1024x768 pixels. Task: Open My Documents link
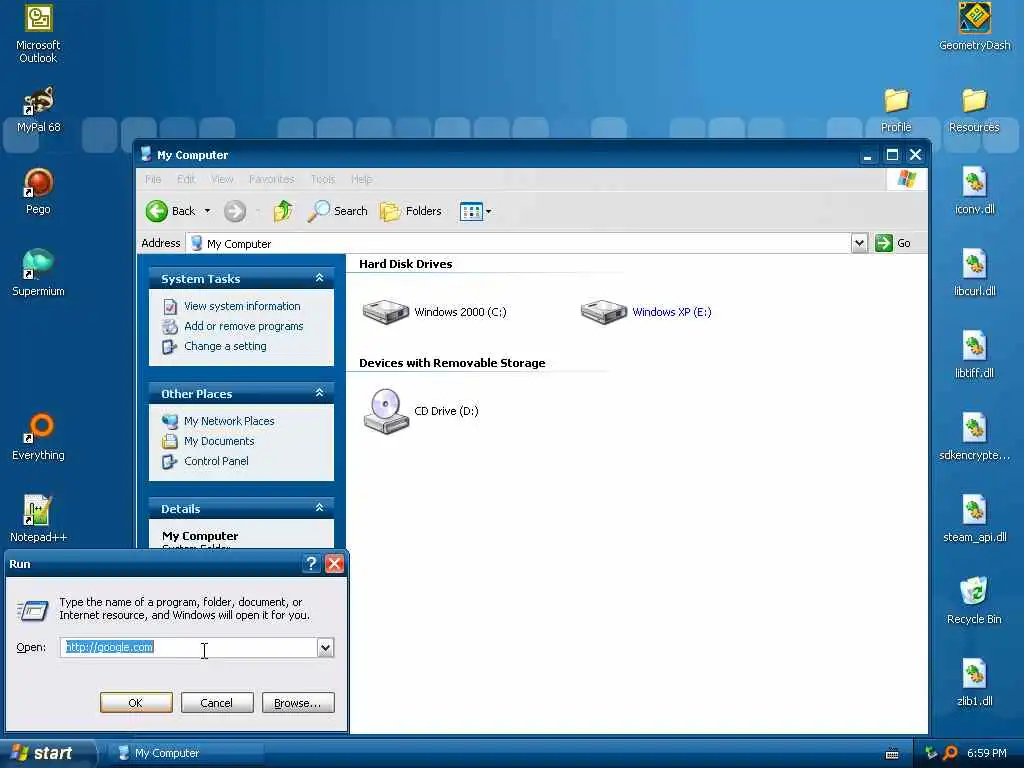click(219, 441)
